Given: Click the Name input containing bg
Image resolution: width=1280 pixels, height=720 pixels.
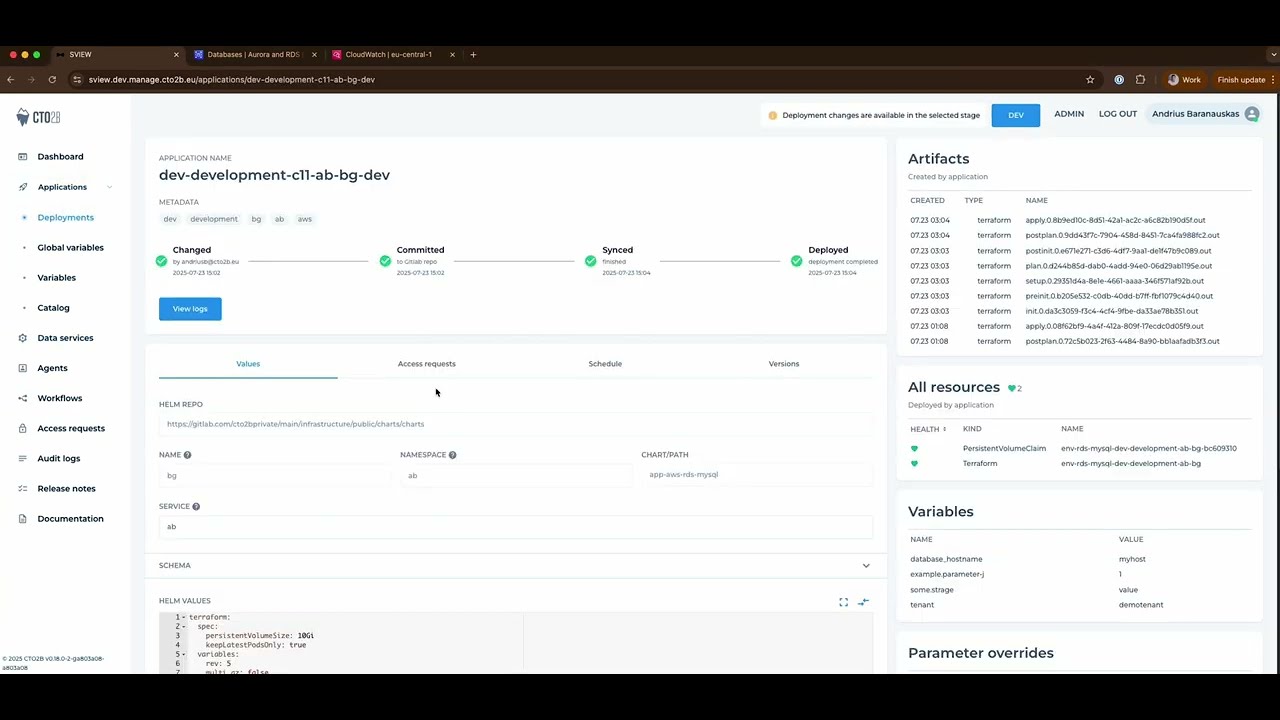Looking at the screenshot, I should pos(273,476).
